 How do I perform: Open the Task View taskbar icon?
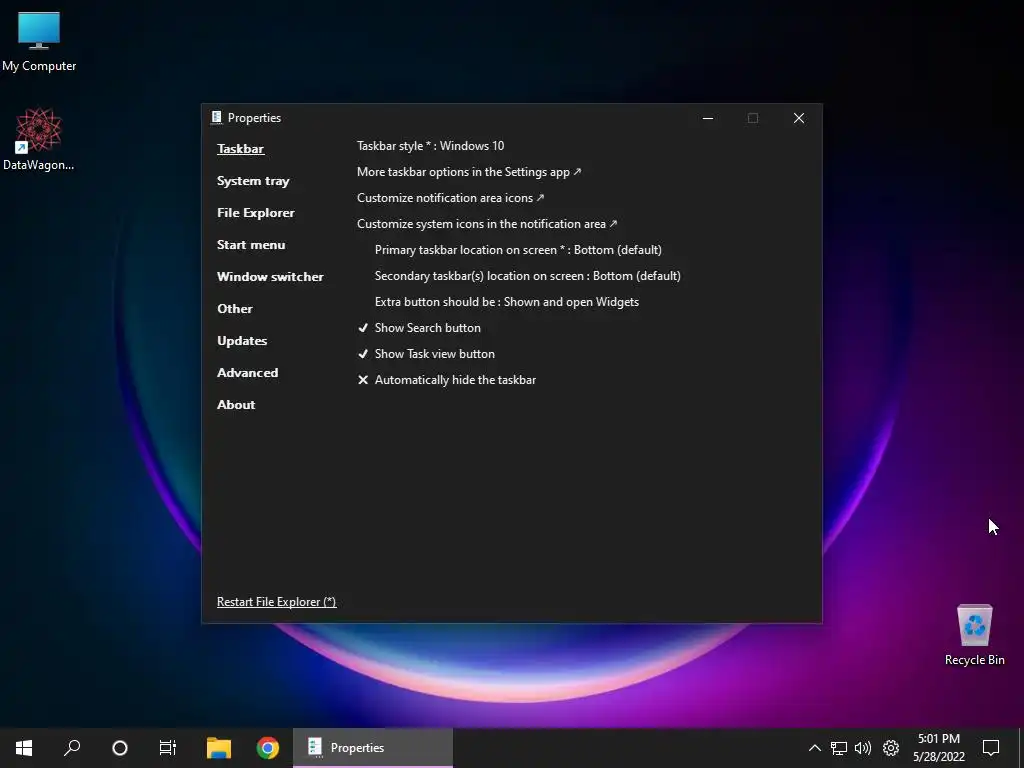pyautogui.click(x=168, y=748)
